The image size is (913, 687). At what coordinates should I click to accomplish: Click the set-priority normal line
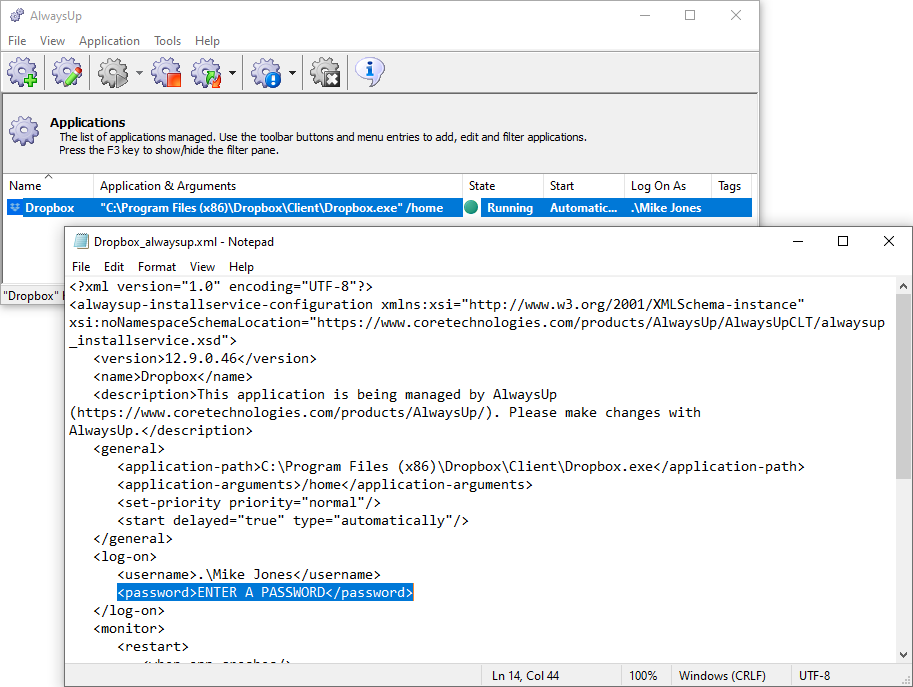[249, 503]
